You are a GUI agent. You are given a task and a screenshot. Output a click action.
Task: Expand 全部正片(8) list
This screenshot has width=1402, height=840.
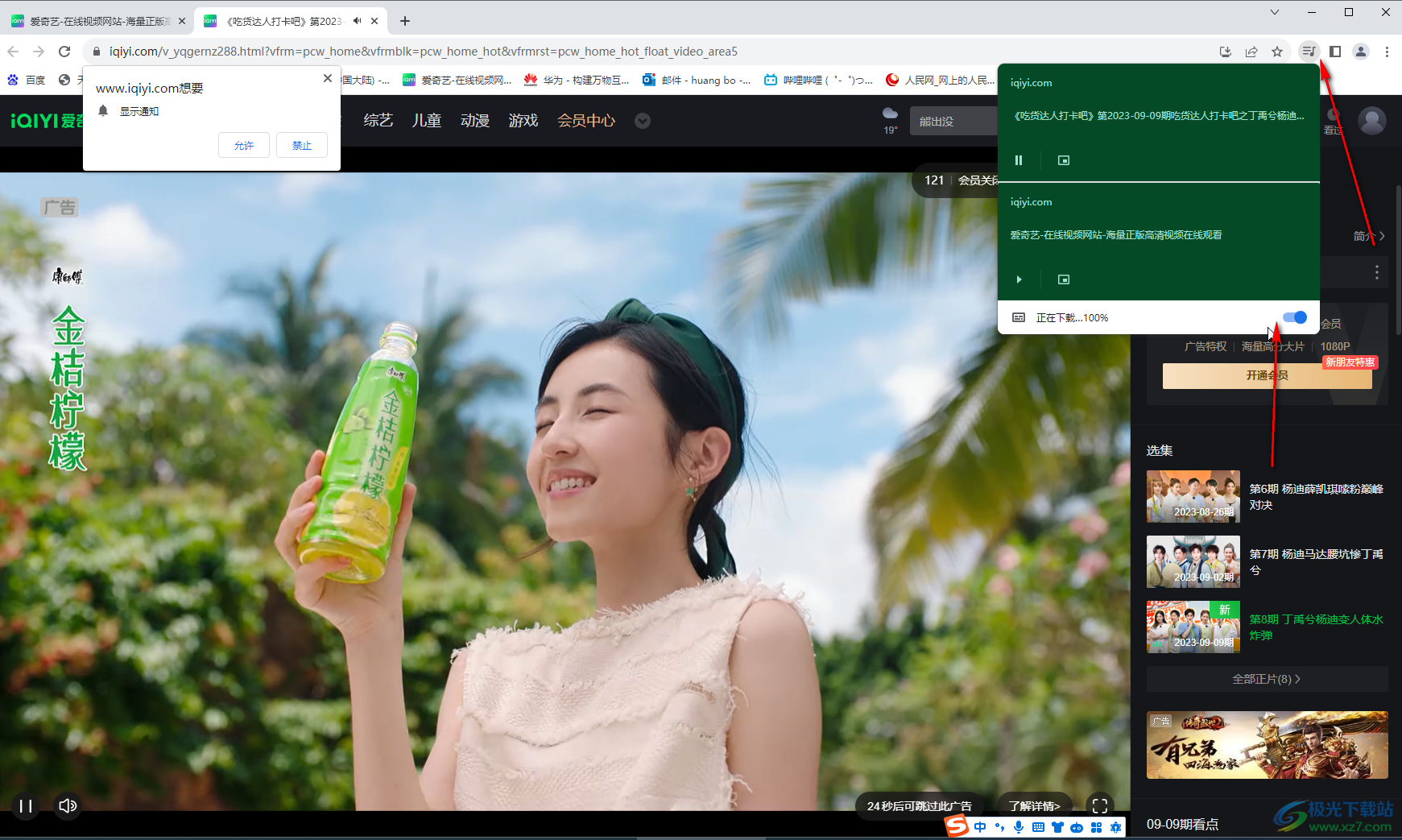1267,679
